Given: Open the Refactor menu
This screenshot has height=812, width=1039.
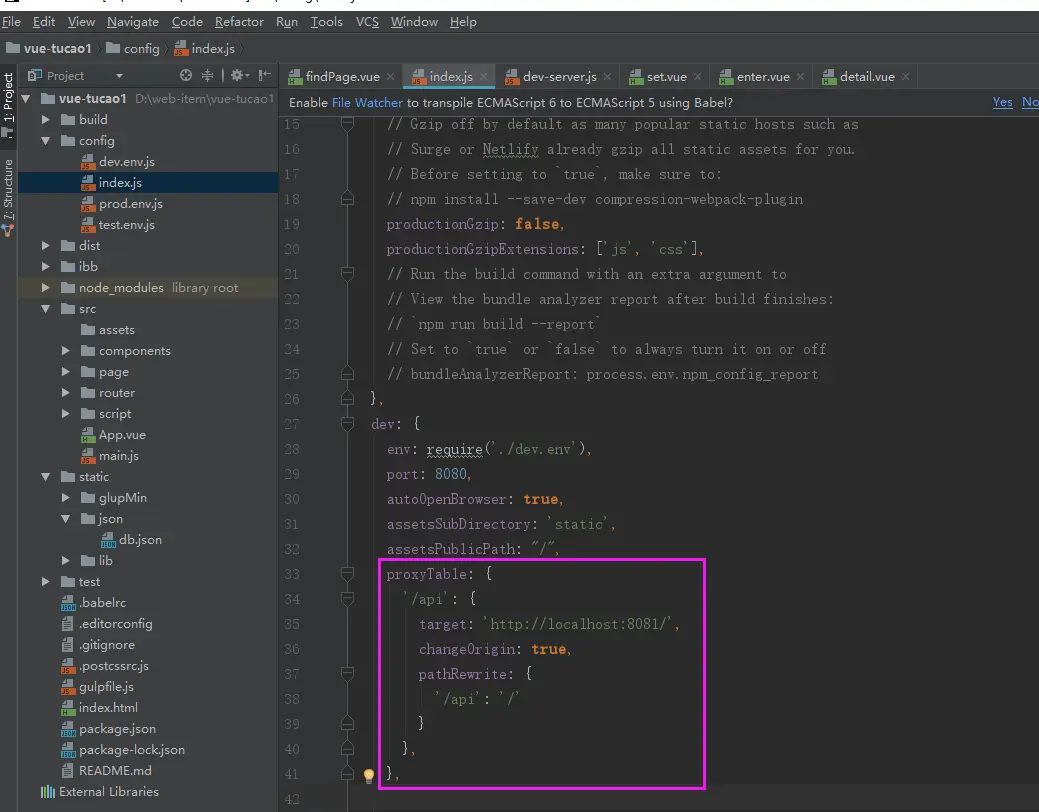Looking at the screenshot, I should 239,21.
